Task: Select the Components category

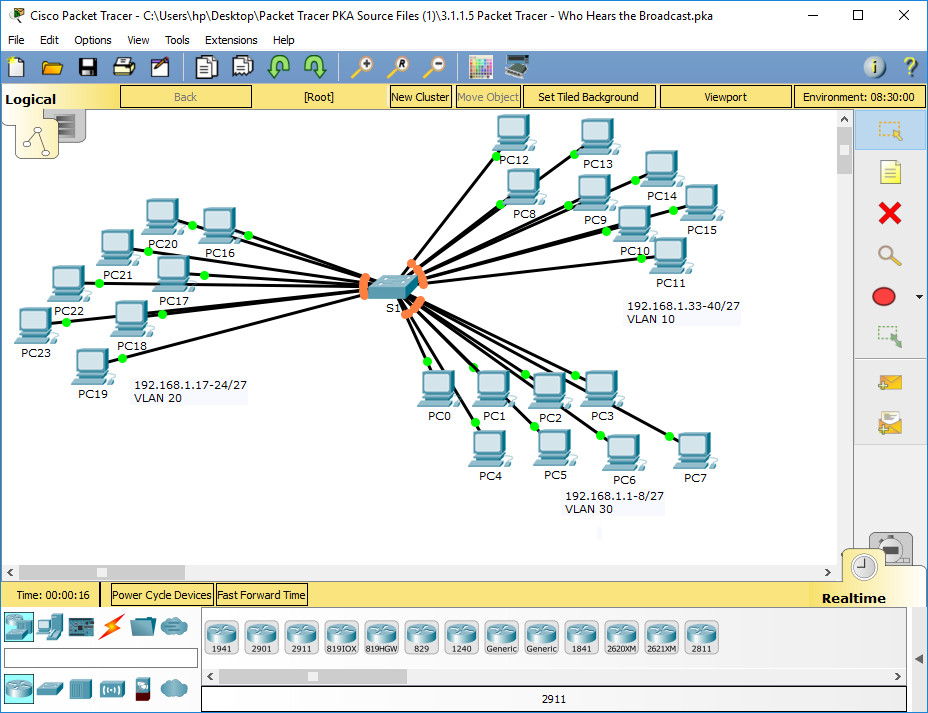Action: tap(81, 627)
